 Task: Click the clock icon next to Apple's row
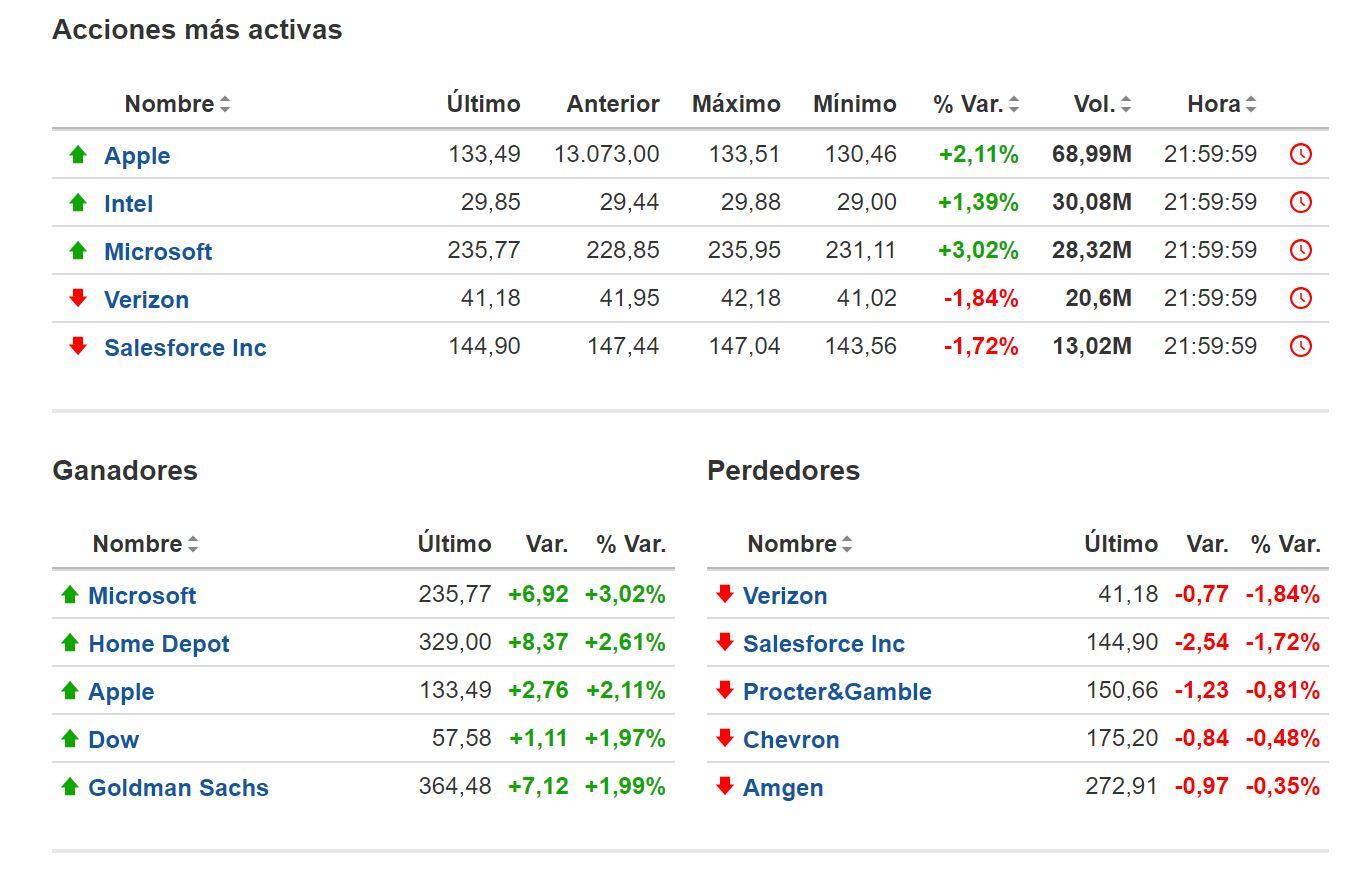[x=1301, y=155]
